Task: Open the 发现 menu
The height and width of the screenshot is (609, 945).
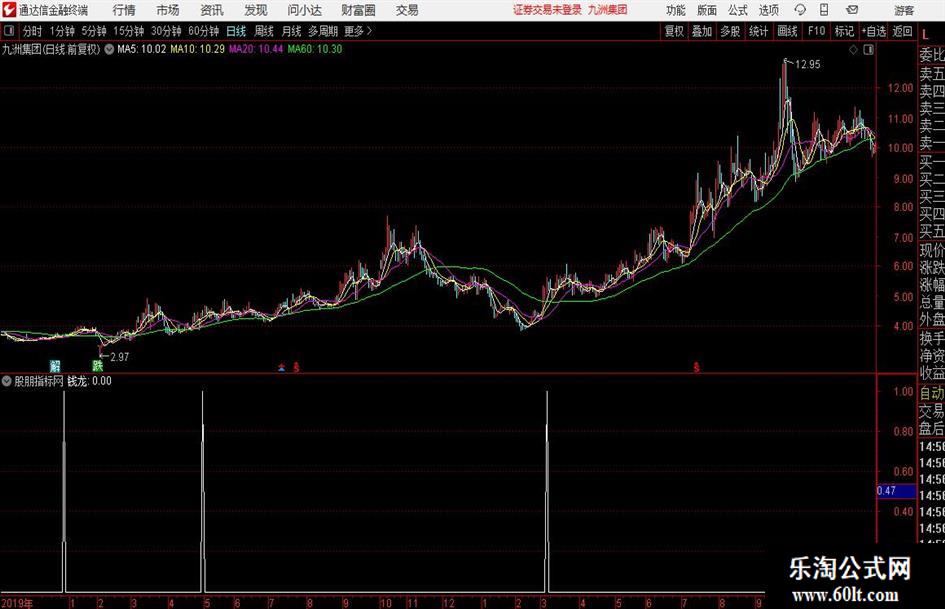Action: pyautogui.click(x=256, y=10)
